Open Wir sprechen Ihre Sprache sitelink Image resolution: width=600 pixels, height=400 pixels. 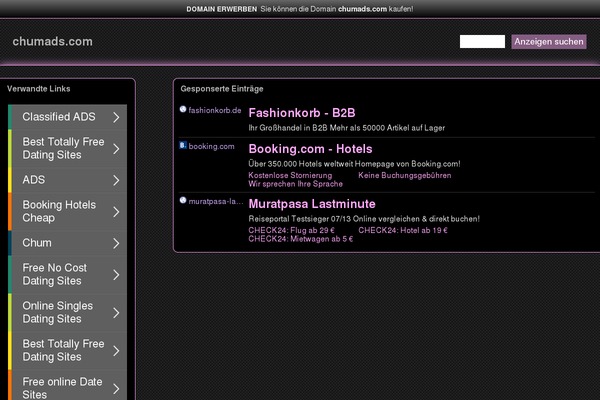(295, 184)
